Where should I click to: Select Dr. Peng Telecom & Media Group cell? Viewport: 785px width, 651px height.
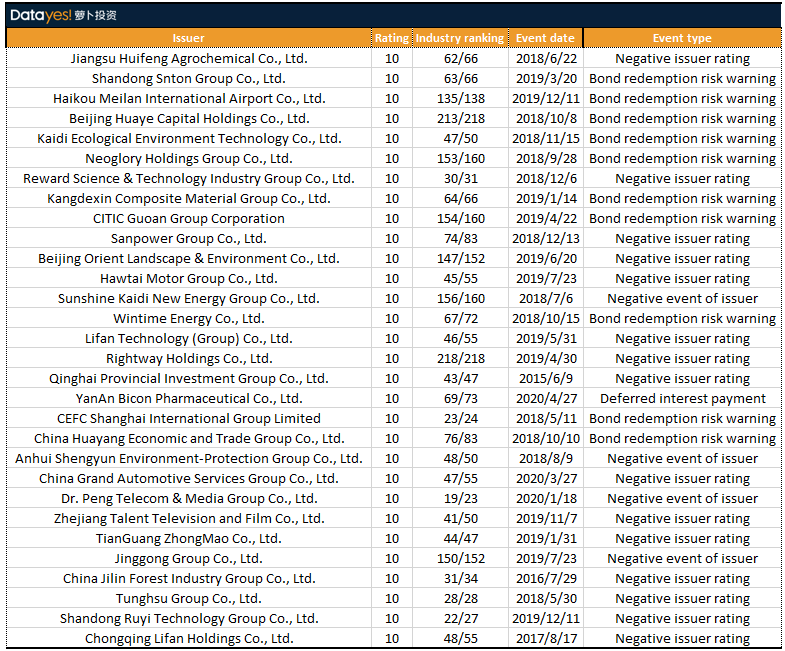[188, 499]
